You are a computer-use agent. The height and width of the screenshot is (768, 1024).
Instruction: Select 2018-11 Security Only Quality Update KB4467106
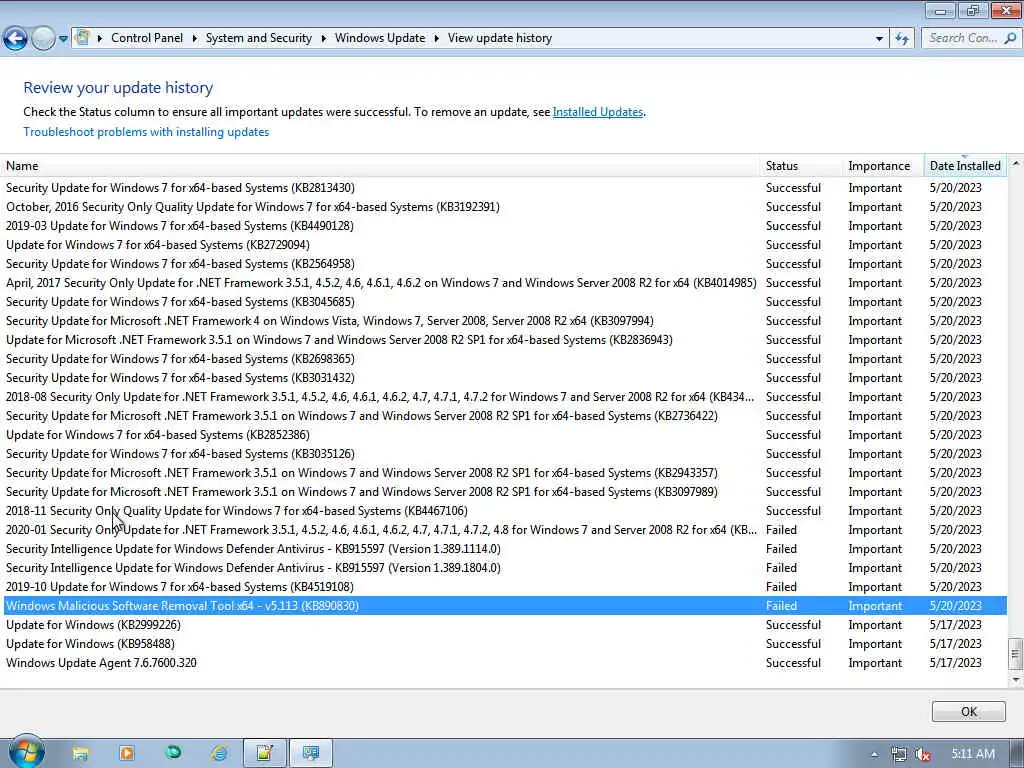(505, 510)
